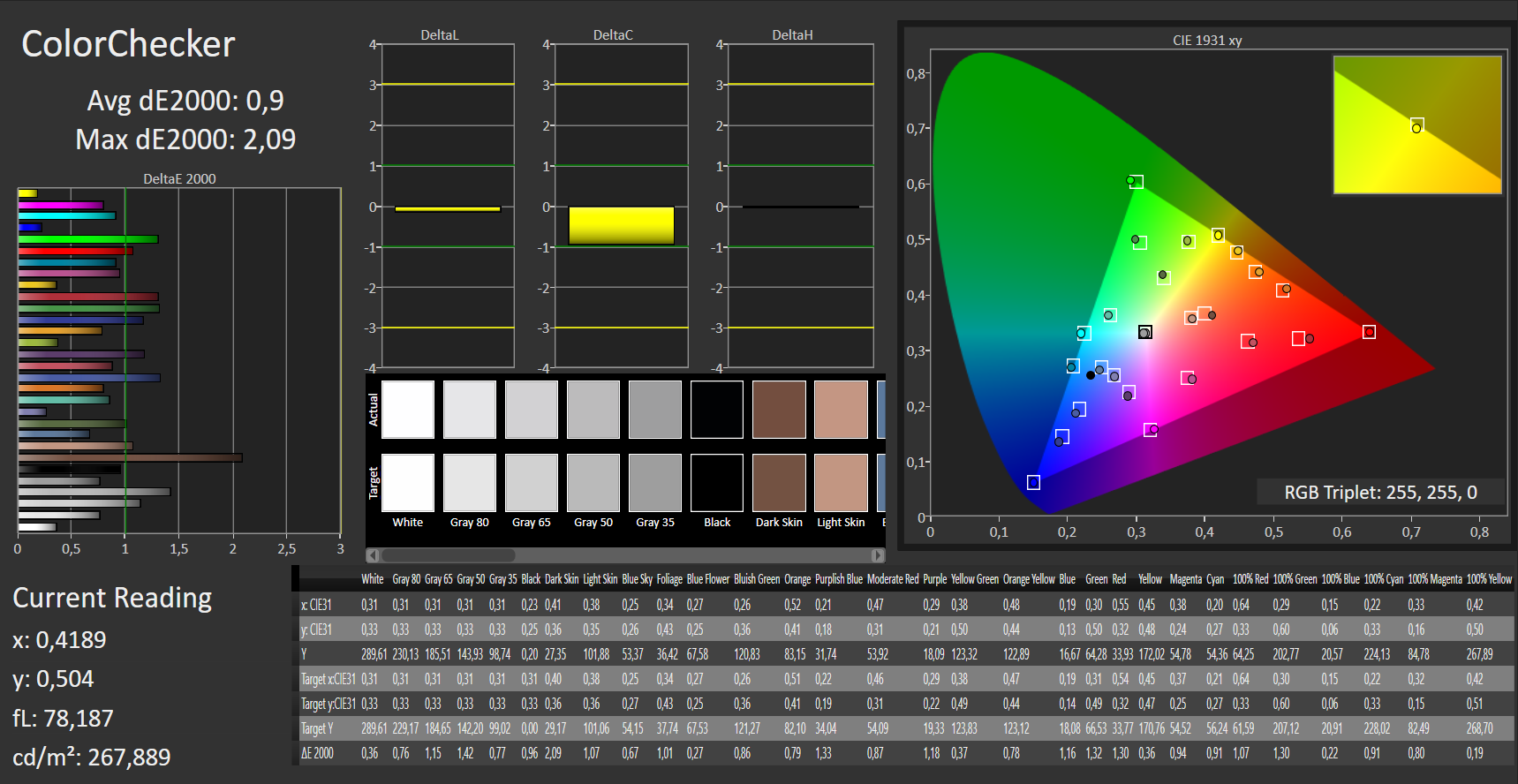Select the Actual White swatch

[408, 410]
